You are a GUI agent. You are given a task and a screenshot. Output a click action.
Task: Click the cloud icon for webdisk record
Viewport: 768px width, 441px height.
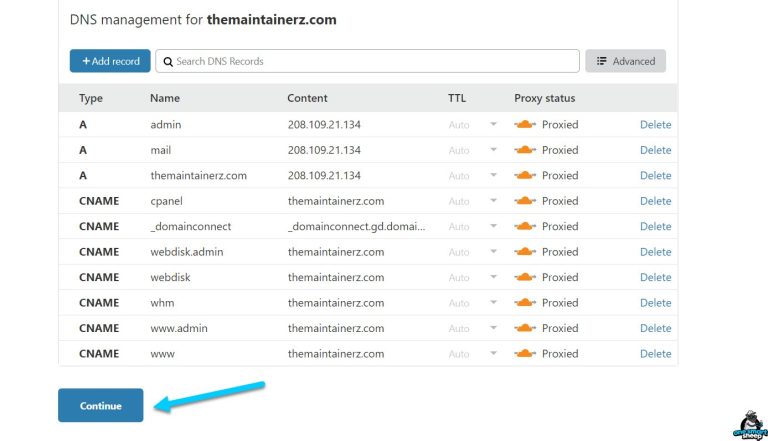[x=525, y=278]
